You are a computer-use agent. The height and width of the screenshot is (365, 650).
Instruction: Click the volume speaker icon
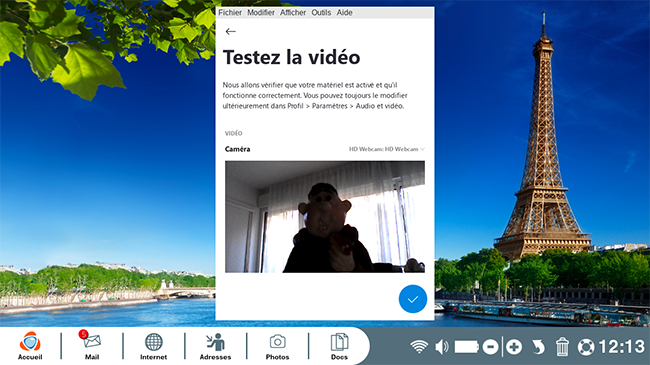click(442, 347)
